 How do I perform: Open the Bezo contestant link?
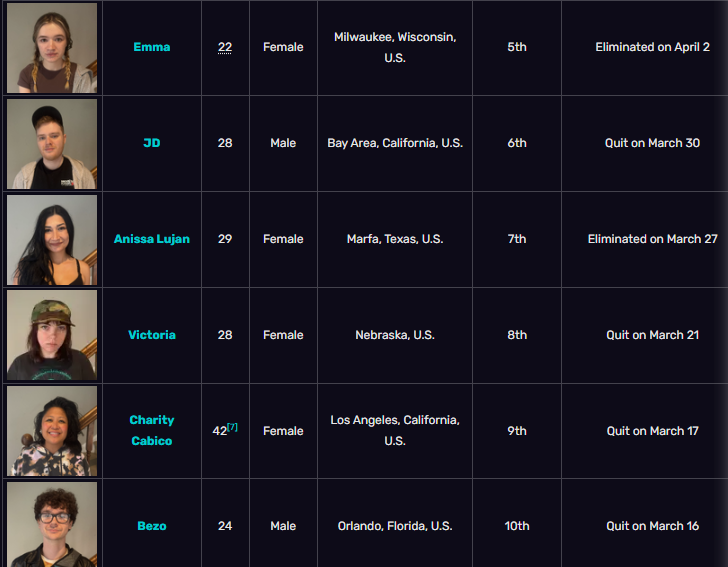151,526
